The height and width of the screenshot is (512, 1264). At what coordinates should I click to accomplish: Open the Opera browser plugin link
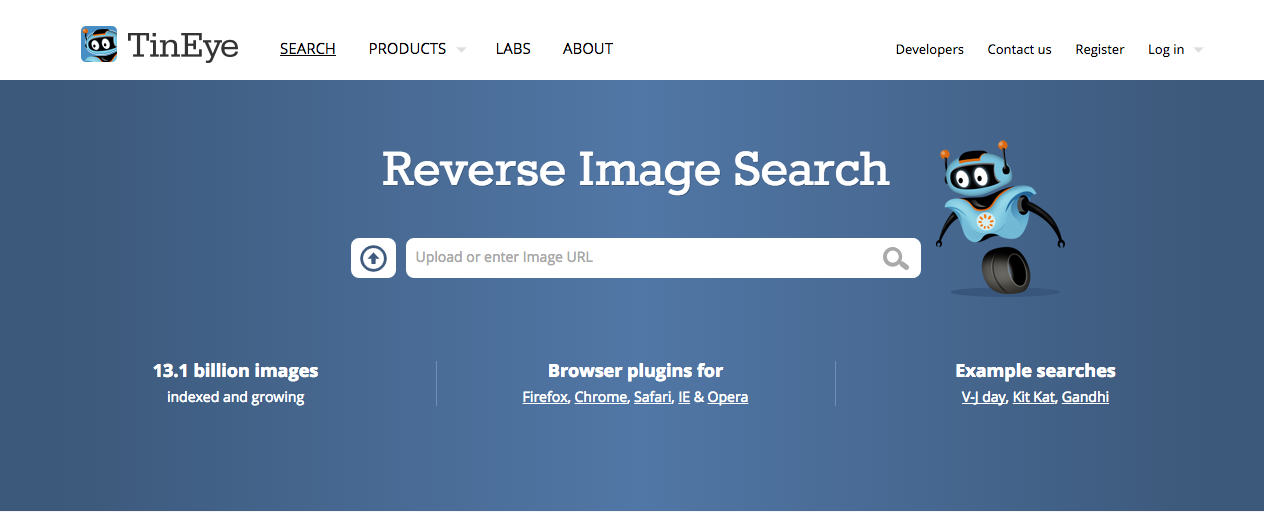point(728,397)
